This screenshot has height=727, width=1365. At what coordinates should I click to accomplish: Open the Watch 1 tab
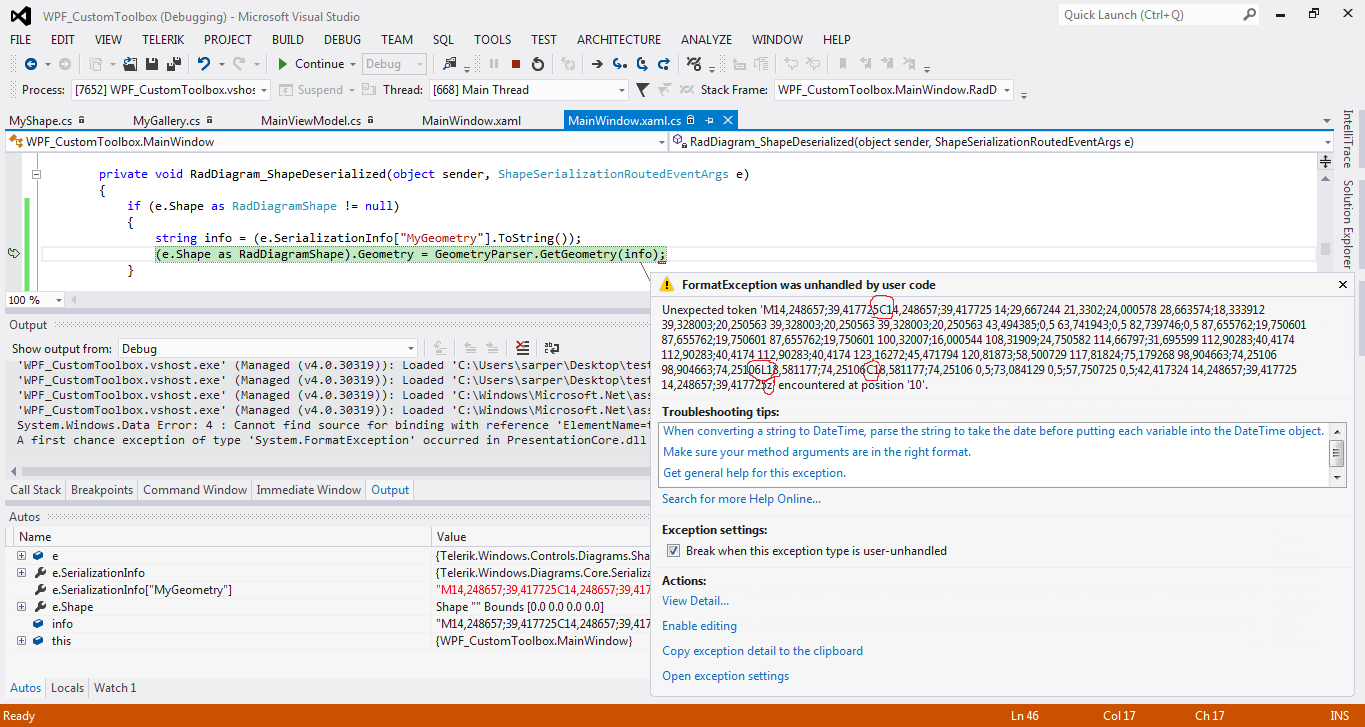115,688
